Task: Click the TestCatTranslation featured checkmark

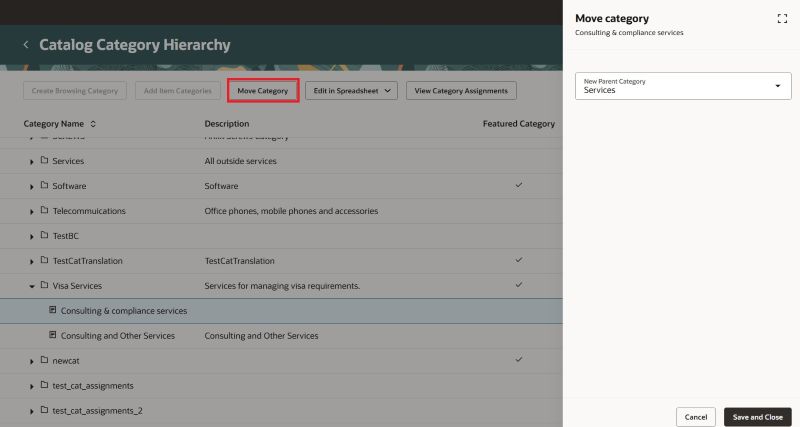Action: pos(519,260)
